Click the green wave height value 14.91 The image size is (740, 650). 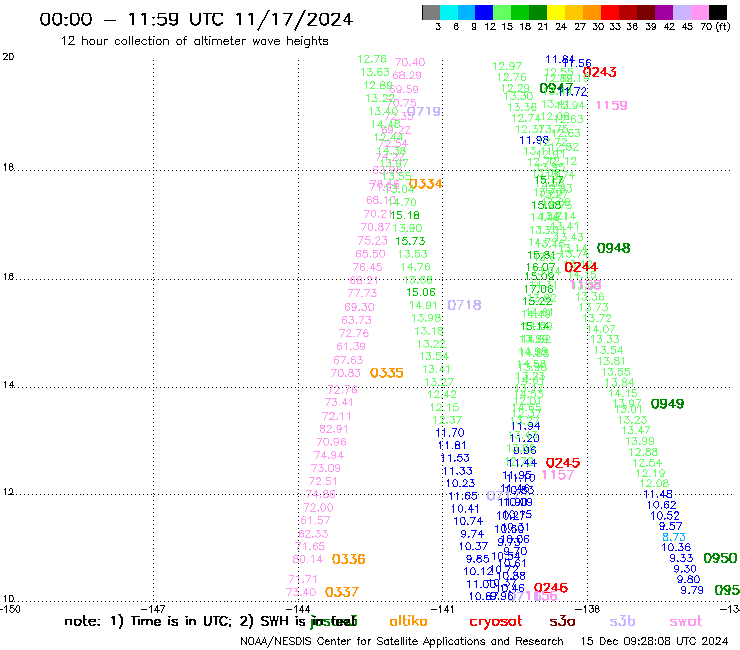(x=423, y=305)
